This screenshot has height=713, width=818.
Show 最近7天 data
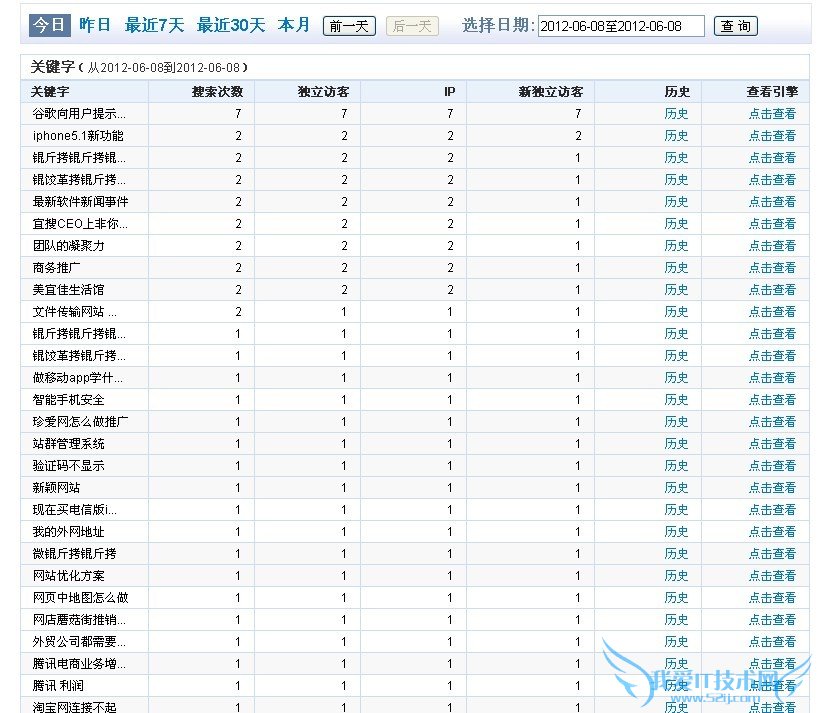154,25
